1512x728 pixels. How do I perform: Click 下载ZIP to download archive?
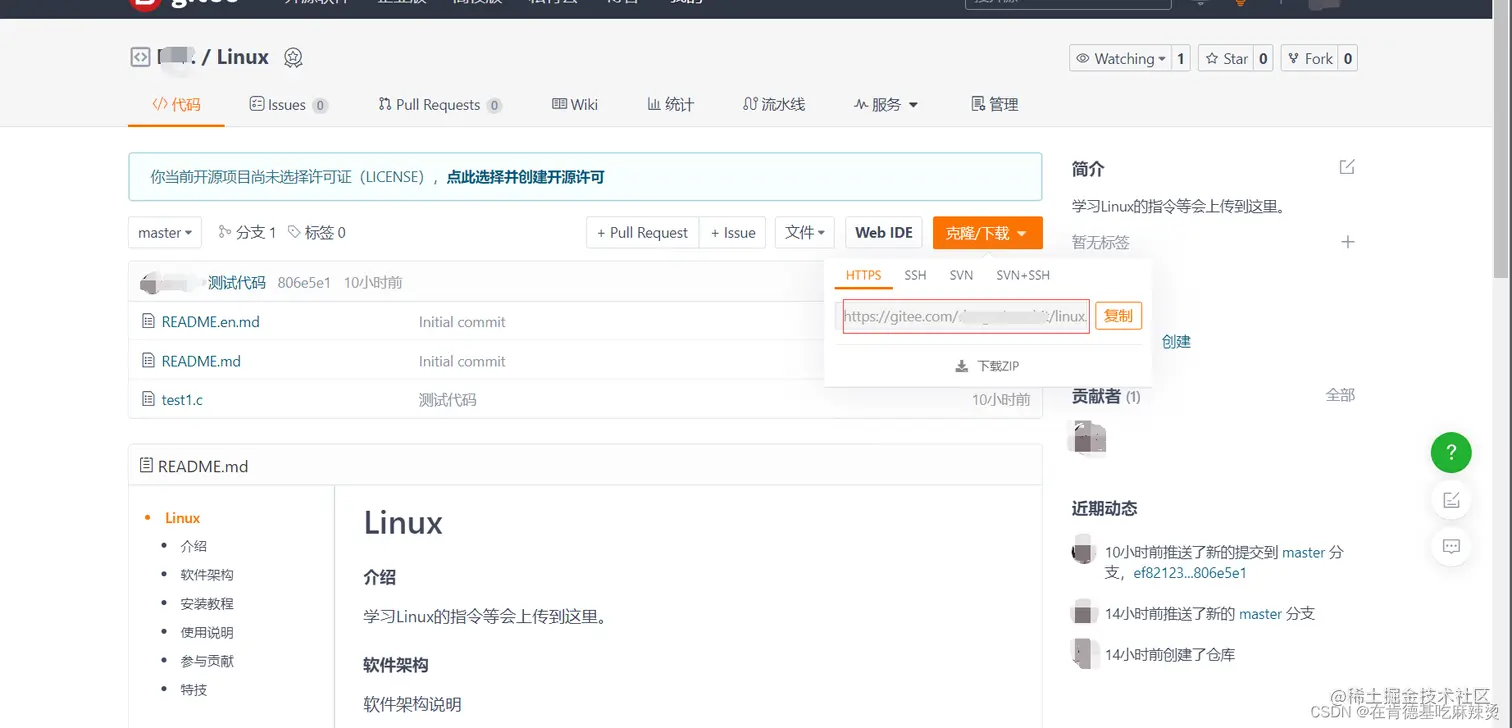pyautogui.click(x=987, y=366)
